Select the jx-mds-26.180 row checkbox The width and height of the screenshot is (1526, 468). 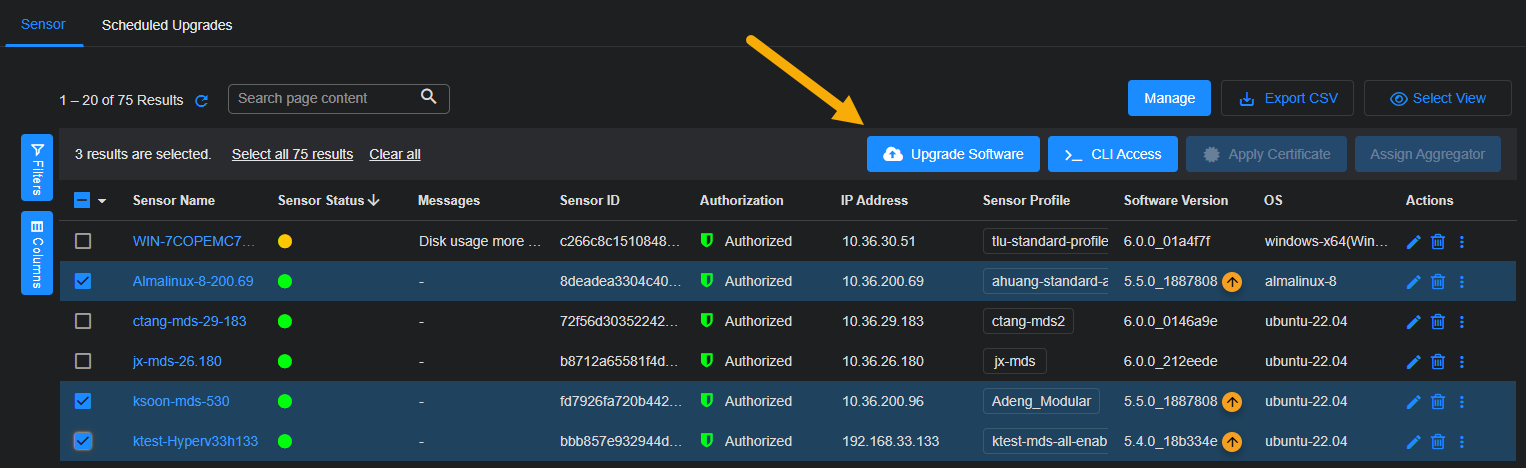[83, 361]
